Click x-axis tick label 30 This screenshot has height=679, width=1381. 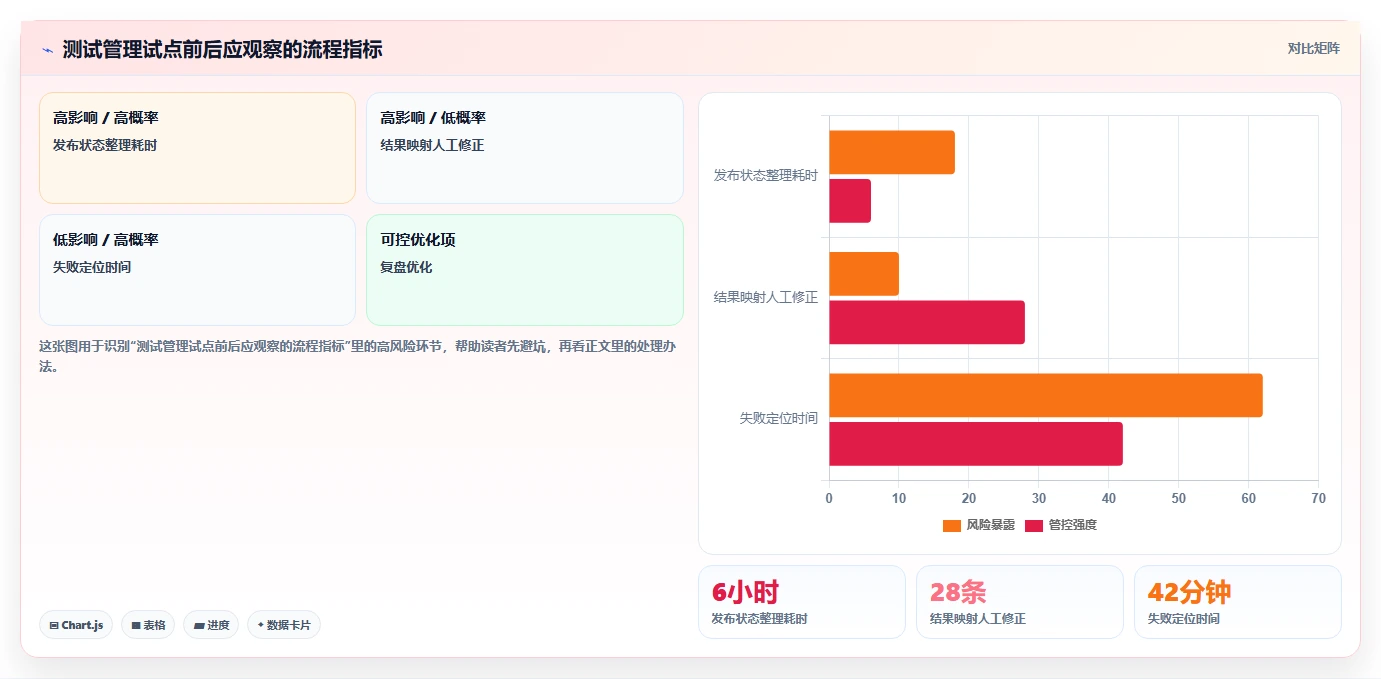point(1038,498)
